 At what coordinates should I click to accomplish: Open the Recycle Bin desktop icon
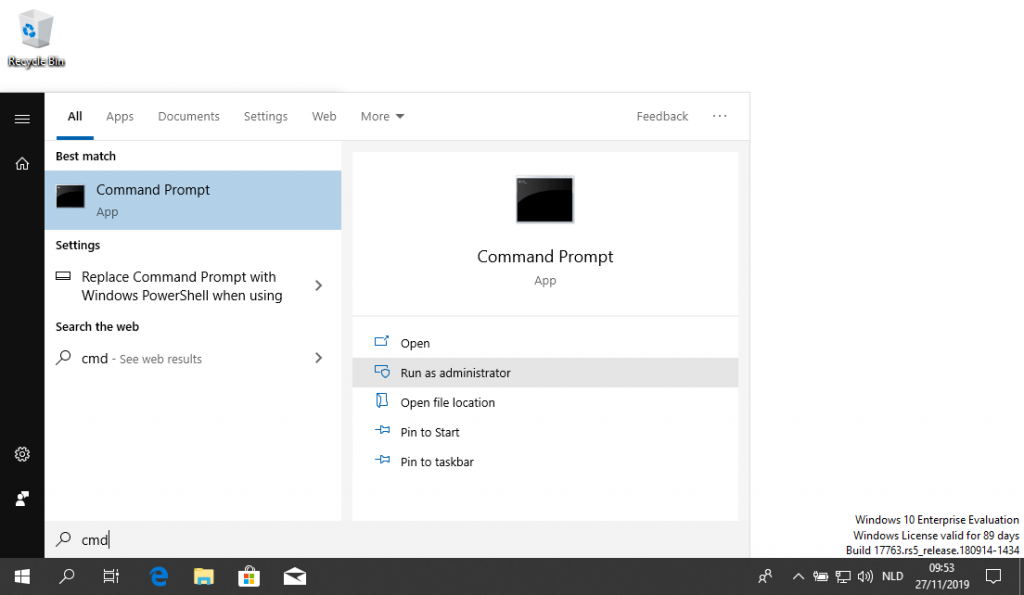pos(36,38)
